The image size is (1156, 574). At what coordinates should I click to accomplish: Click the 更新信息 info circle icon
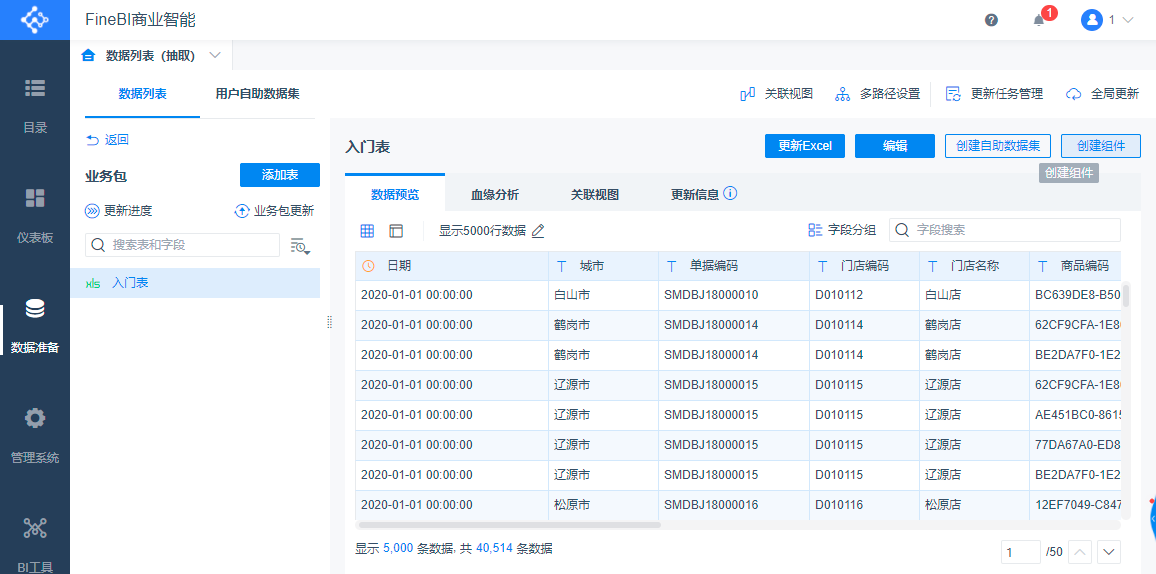click(730, 193)
